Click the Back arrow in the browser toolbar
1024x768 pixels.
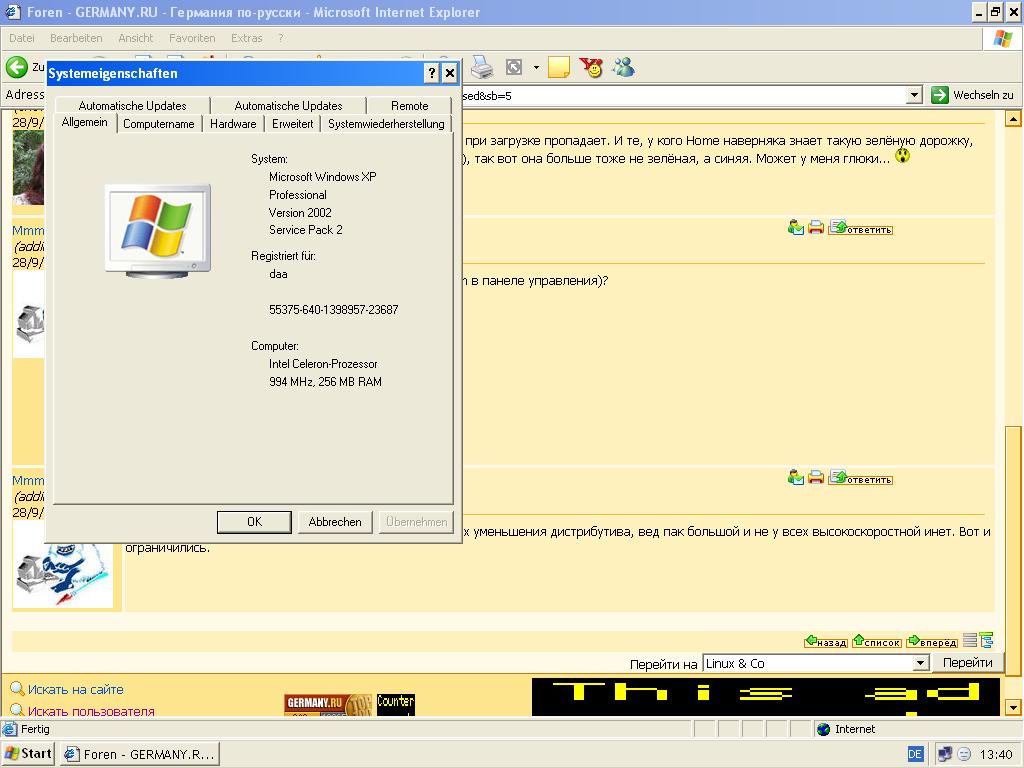pyautogui.click(x=17, y=67)
